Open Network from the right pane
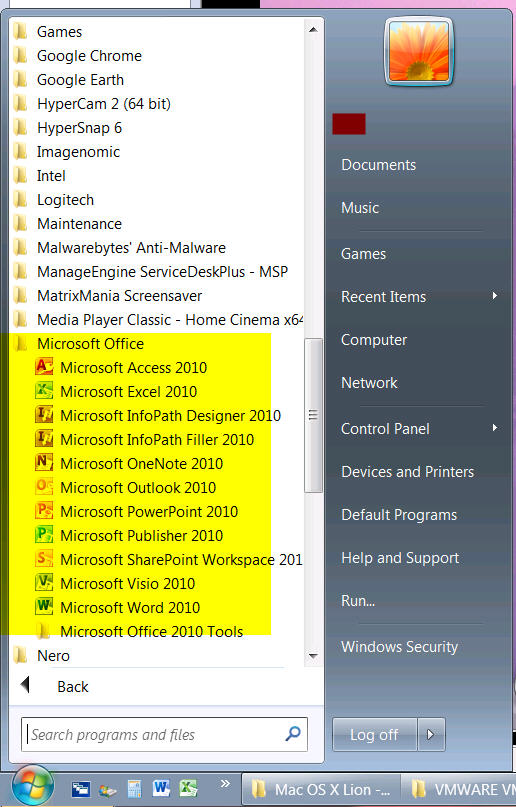 pos(369,382)
